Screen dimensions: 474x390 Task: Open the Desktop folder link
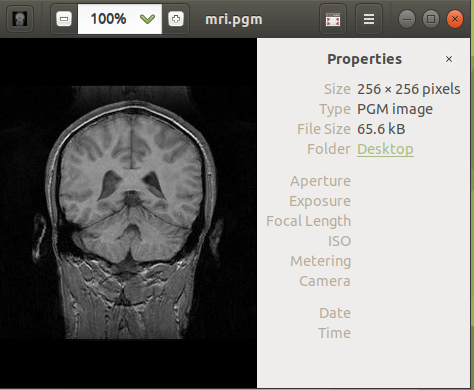coord(385,149)
